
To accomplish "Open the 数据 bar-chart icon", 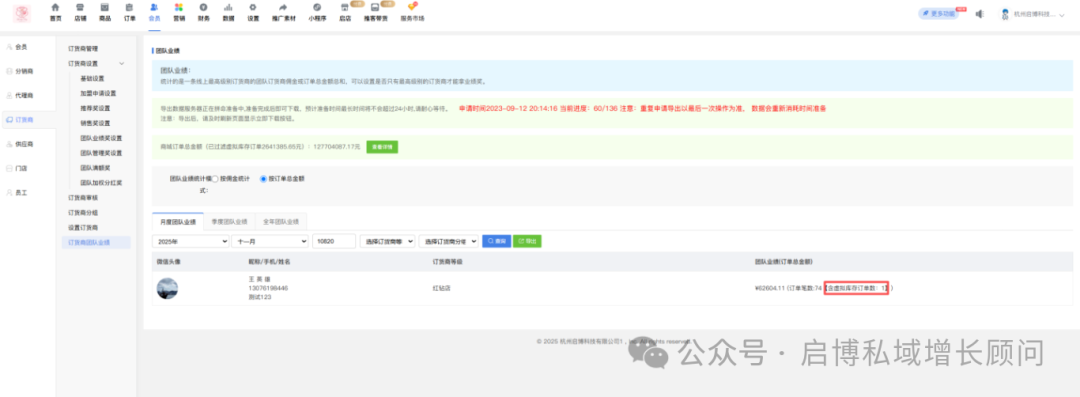I will 228,8.
